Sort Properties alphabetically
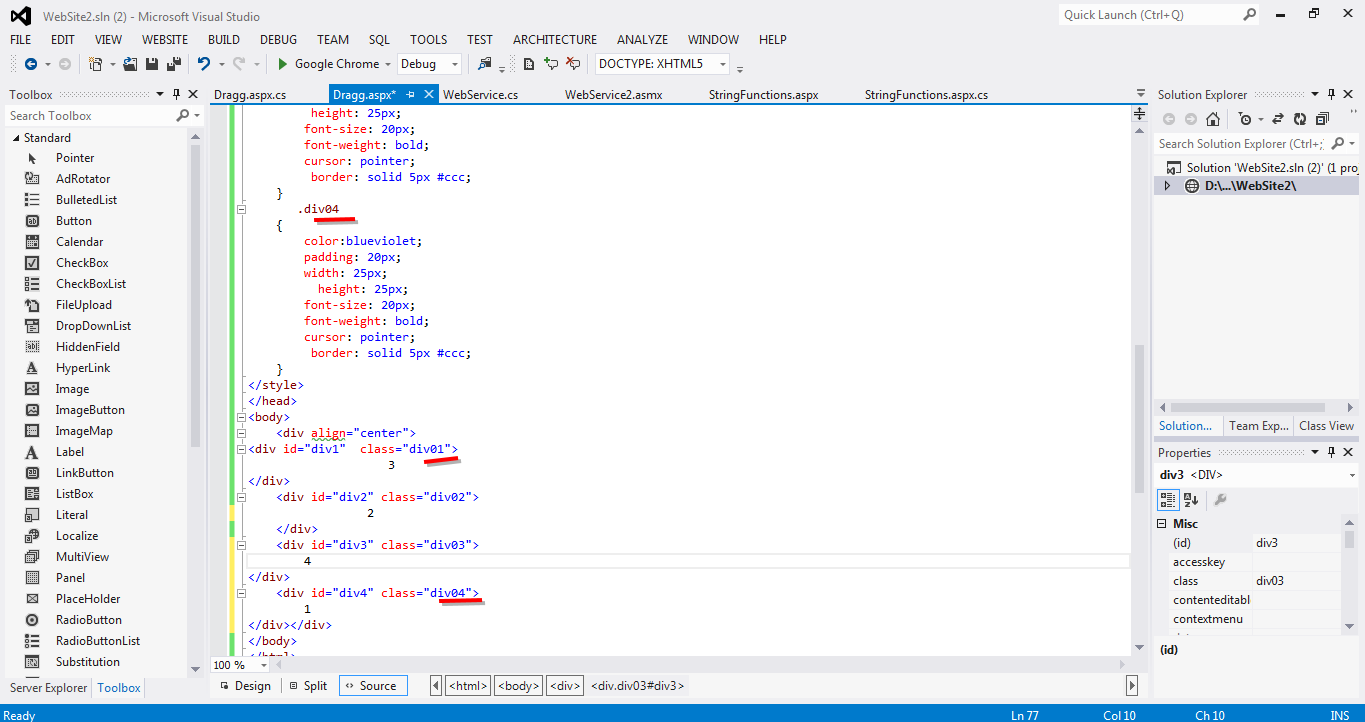Viewport: 1365px width, 722px height. [x=1190, y=499]
